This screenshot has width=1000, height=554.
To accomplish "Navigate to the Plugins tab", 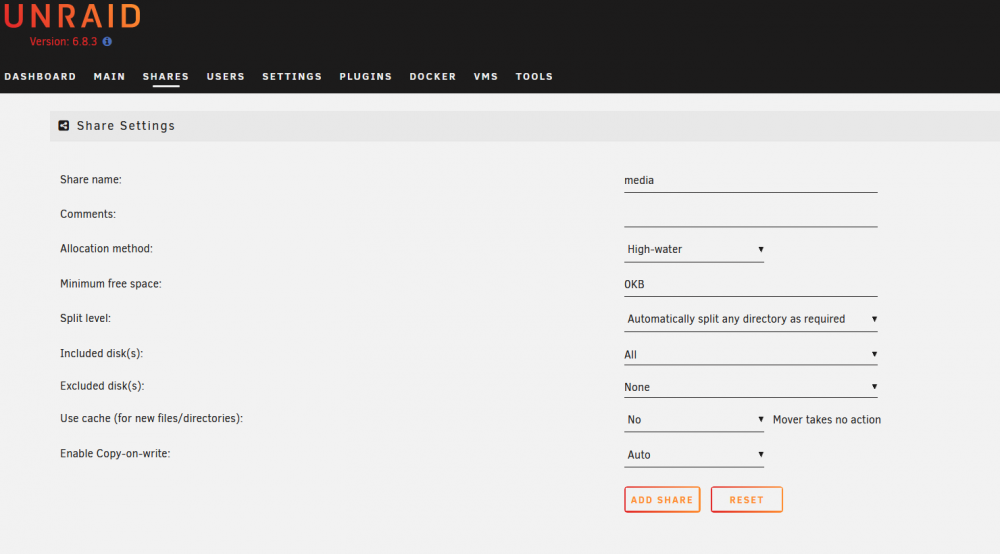I will point(365,77).
